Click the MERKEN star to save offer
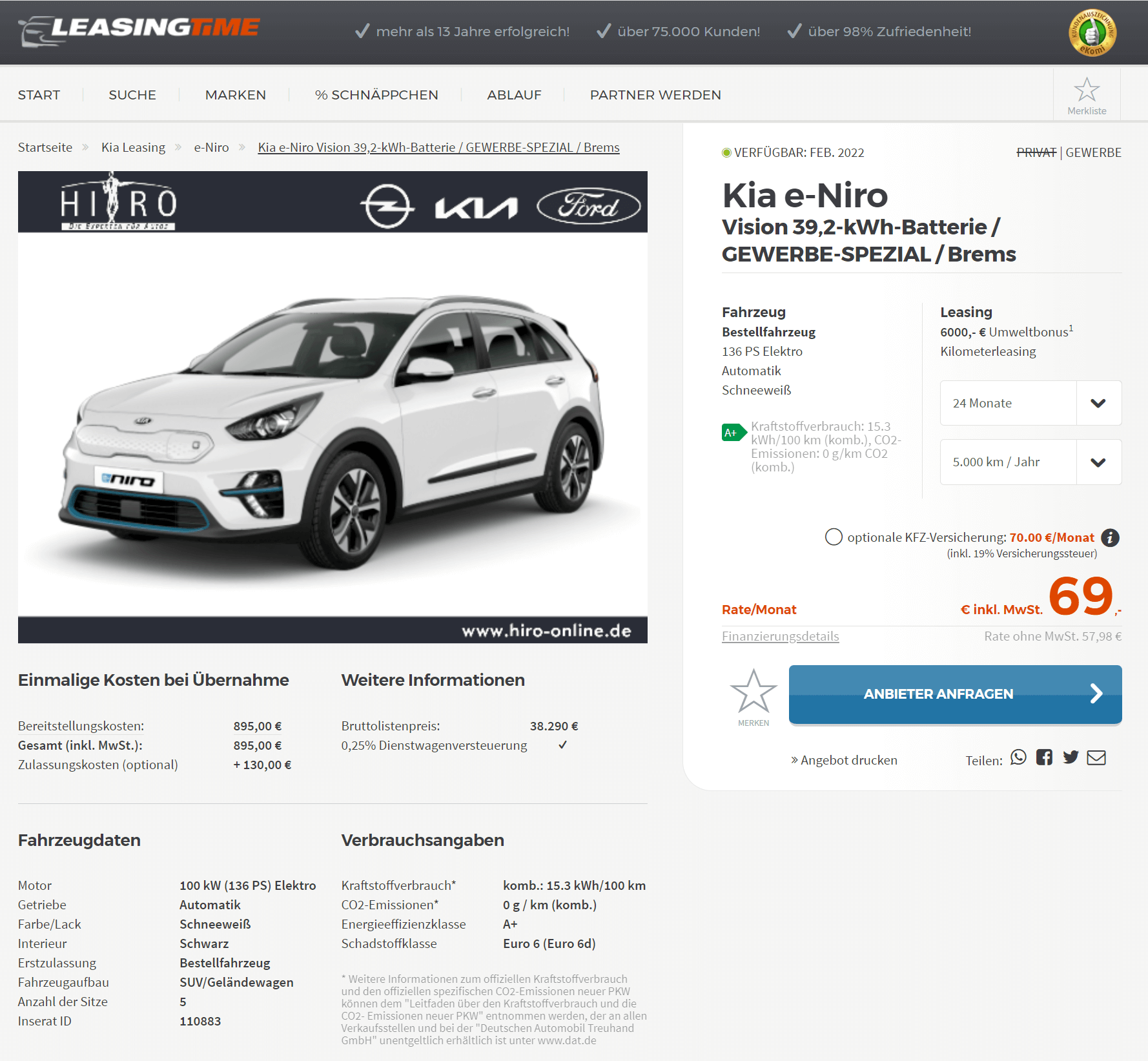This screenshot has height=1061, width=1148. 753,697
